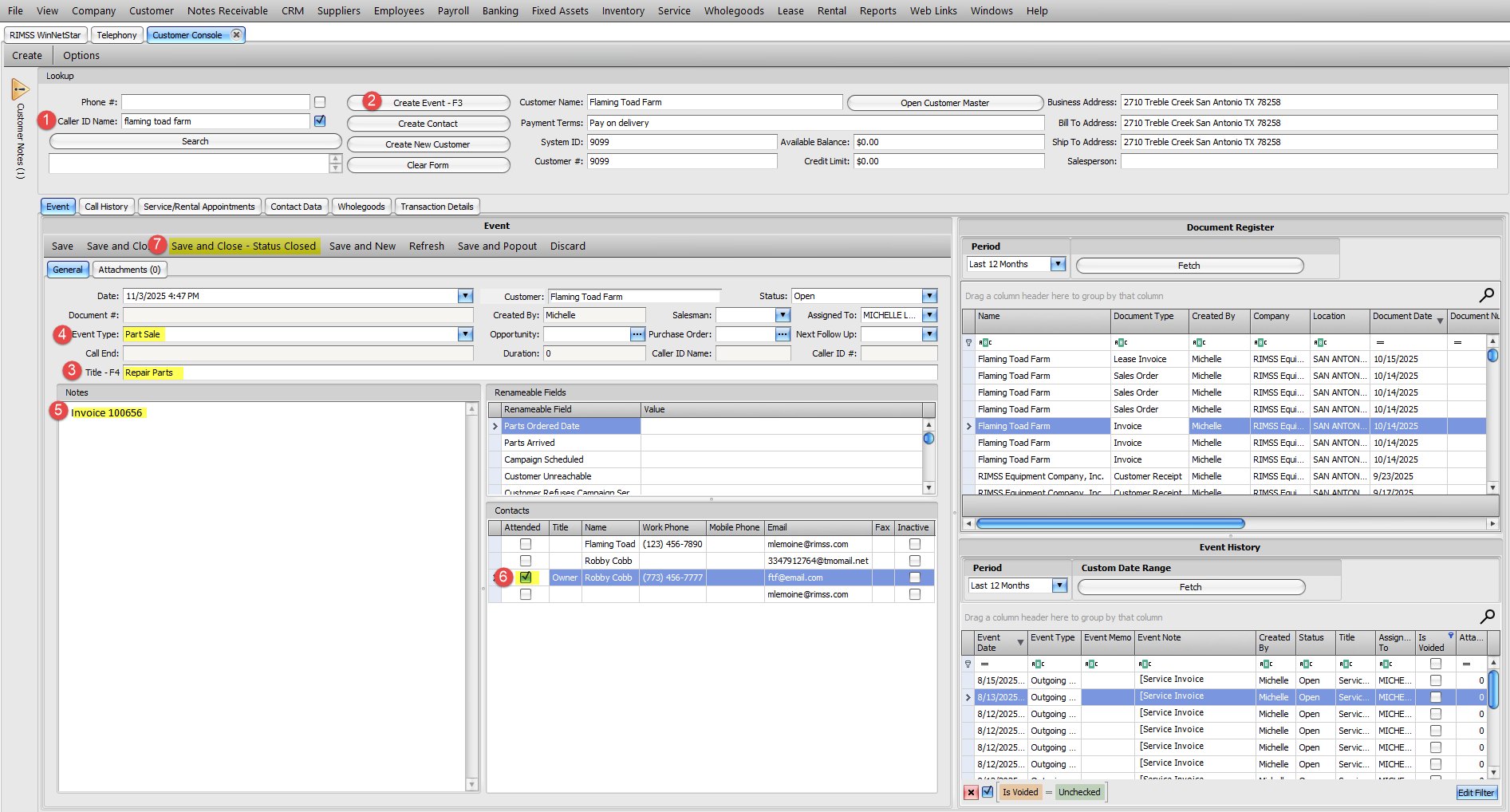Expand the Status dropdown showing Open

point(929,297)
